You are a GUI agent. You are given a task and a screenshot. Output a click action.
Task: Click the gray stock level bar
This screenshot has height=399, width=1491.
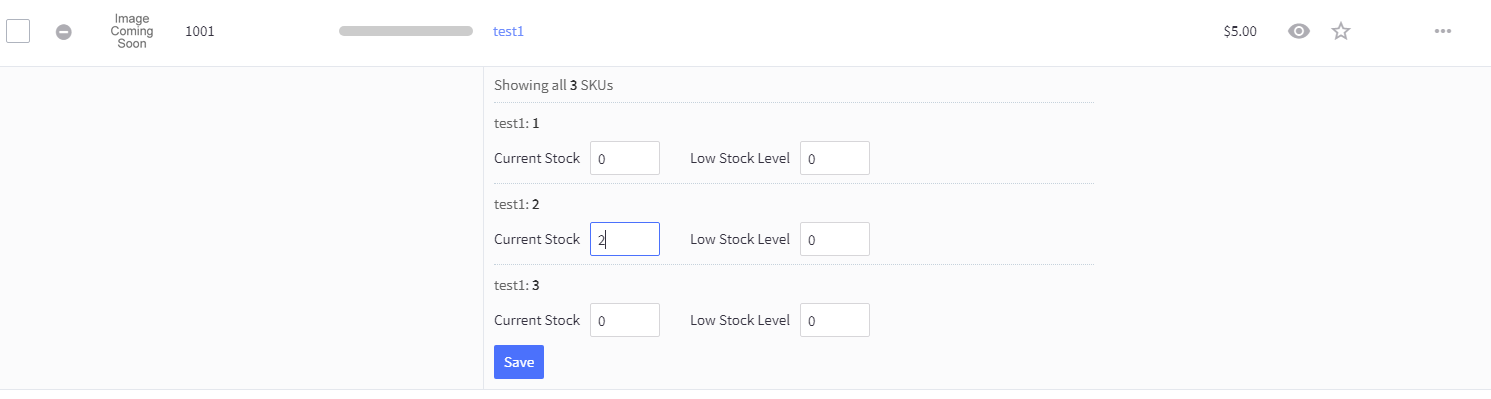(406, 31)
